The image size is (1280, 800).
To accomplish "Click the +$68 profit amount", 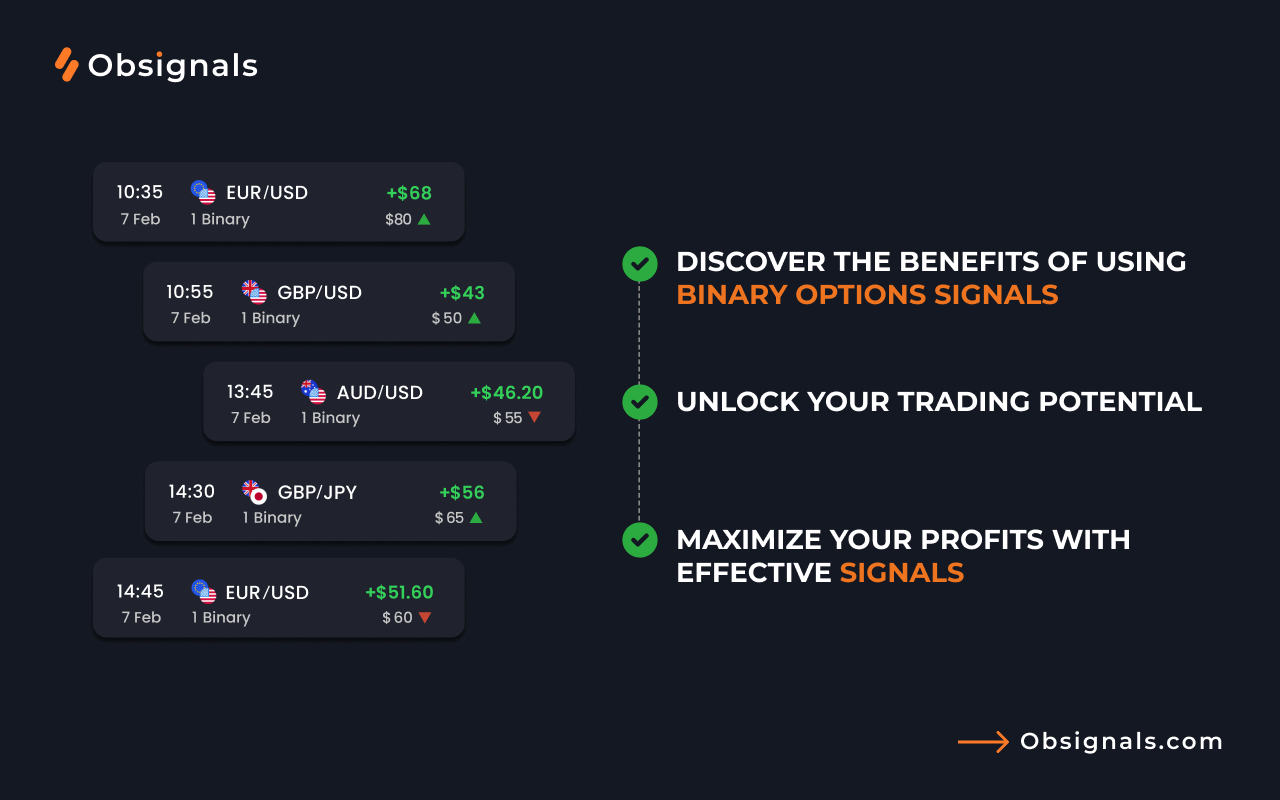I will 409,193.
